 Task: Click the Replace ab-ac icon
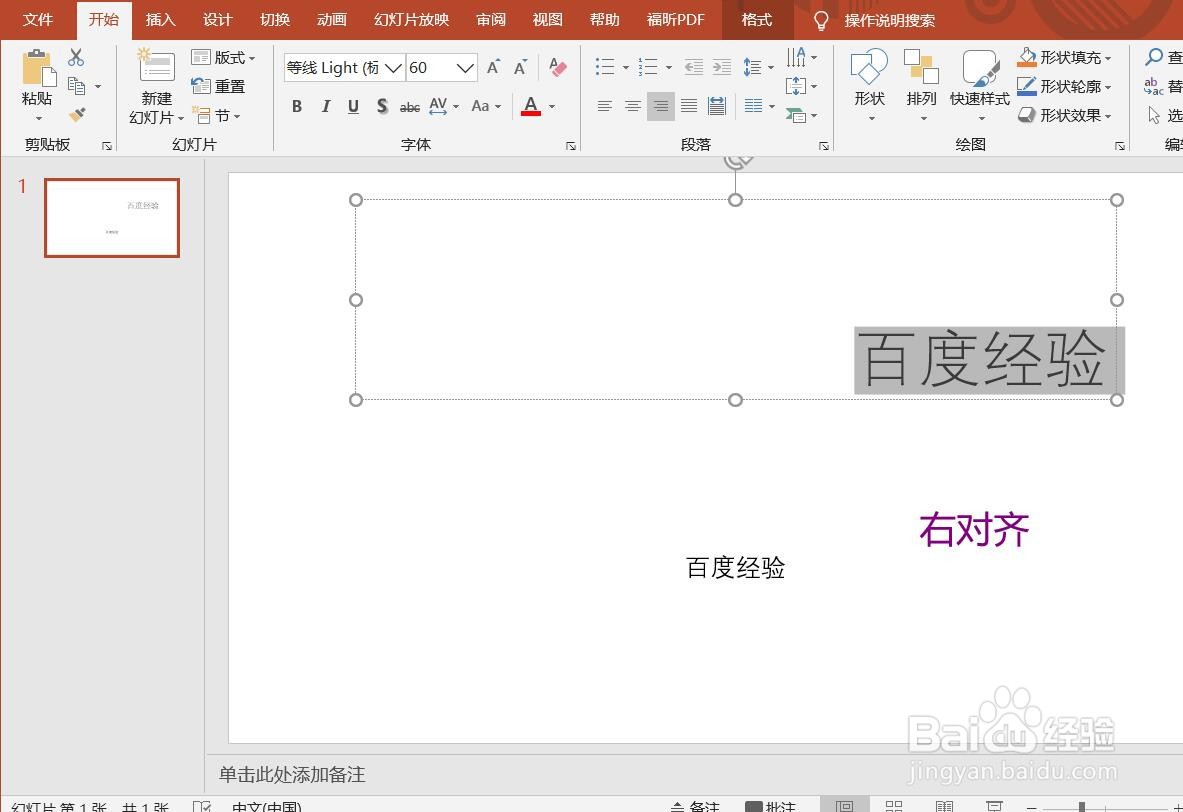pyautogui.click(x=1154, y=86)
